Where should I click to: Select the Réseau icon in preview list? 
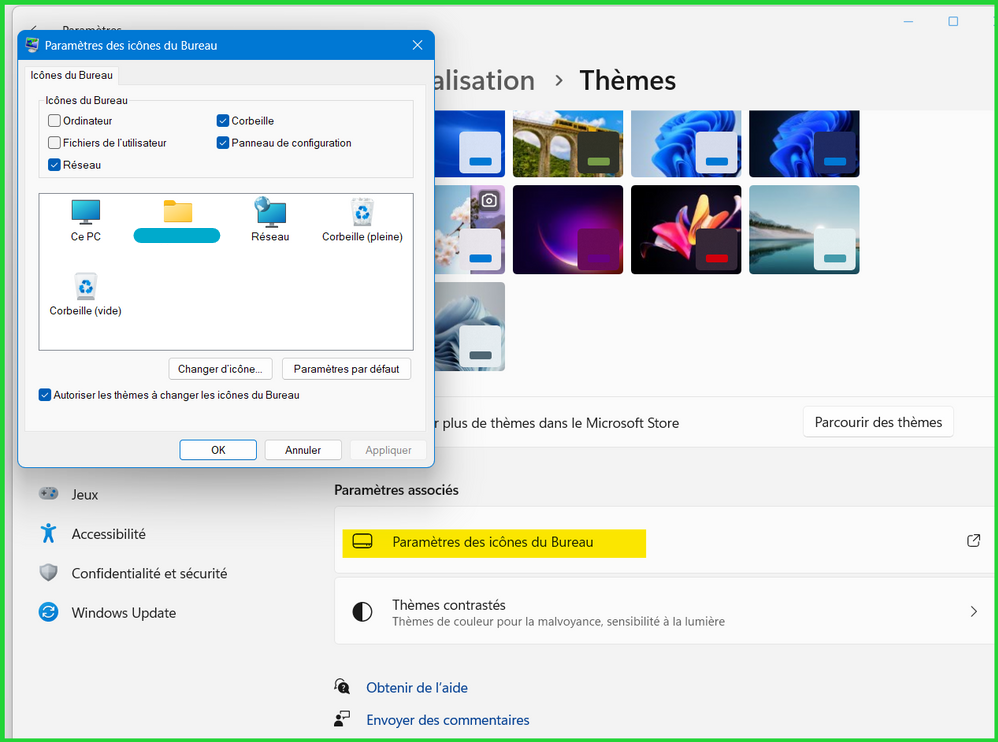270,220
